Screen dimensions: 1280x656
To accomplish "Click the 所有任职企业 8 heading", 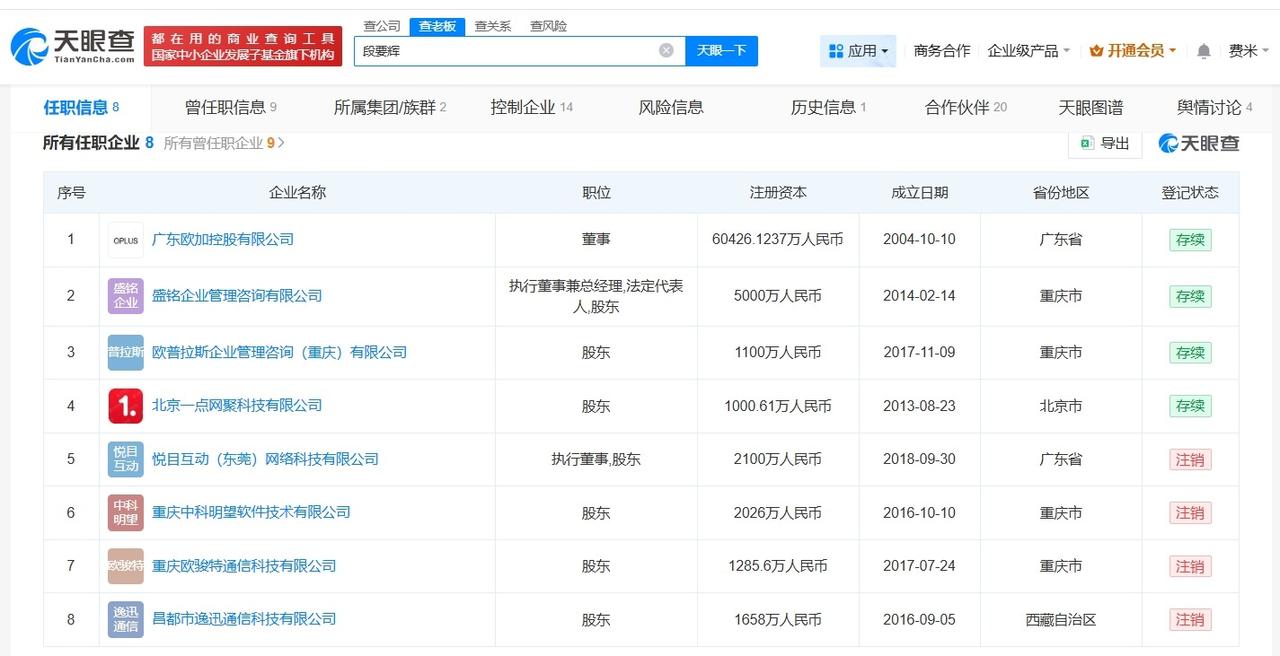I will tap(98, 143).
